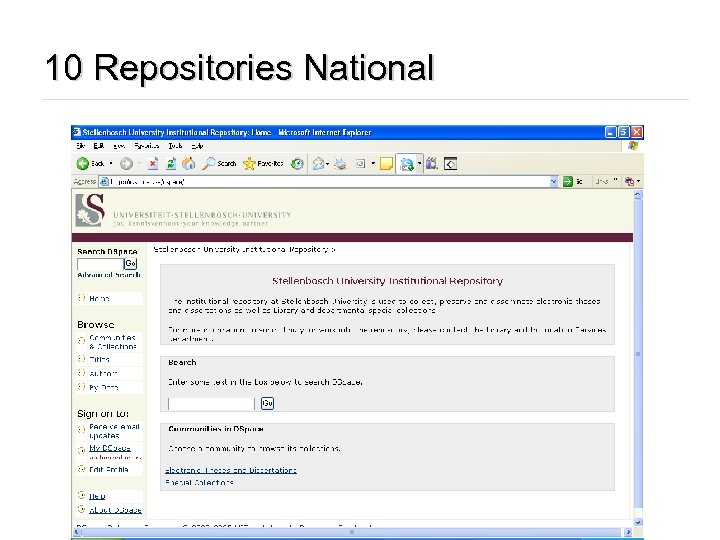Browse by Authors link
This screenshot has width=720, height=540.
click(103, 374)
